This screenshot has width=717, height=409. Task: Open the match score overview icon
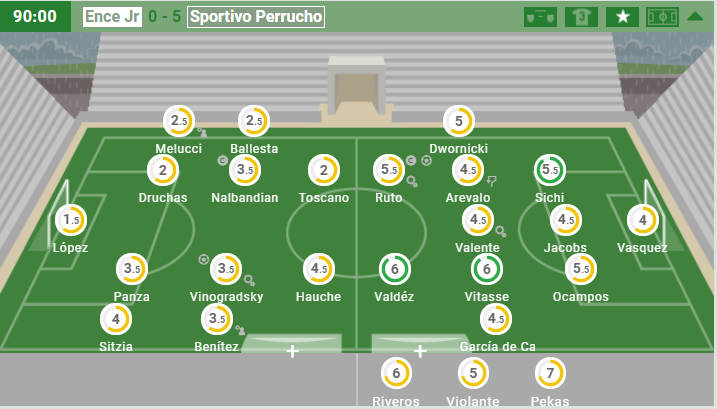(540, 17)
